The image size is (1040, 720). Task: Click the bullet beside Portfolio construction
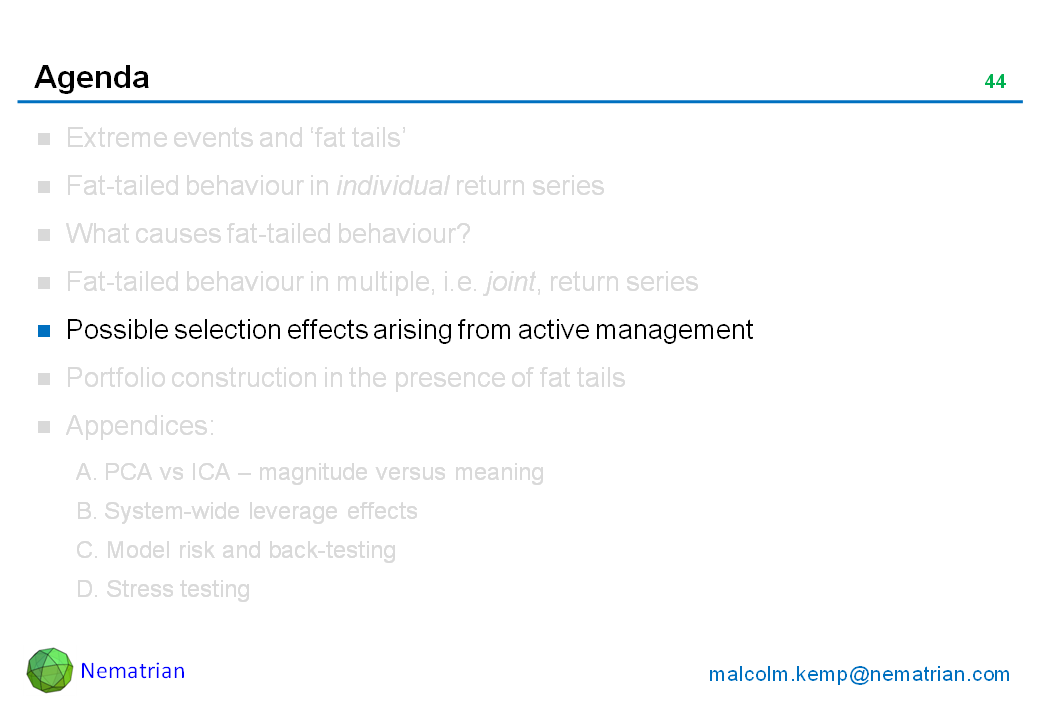click(44, 379)
